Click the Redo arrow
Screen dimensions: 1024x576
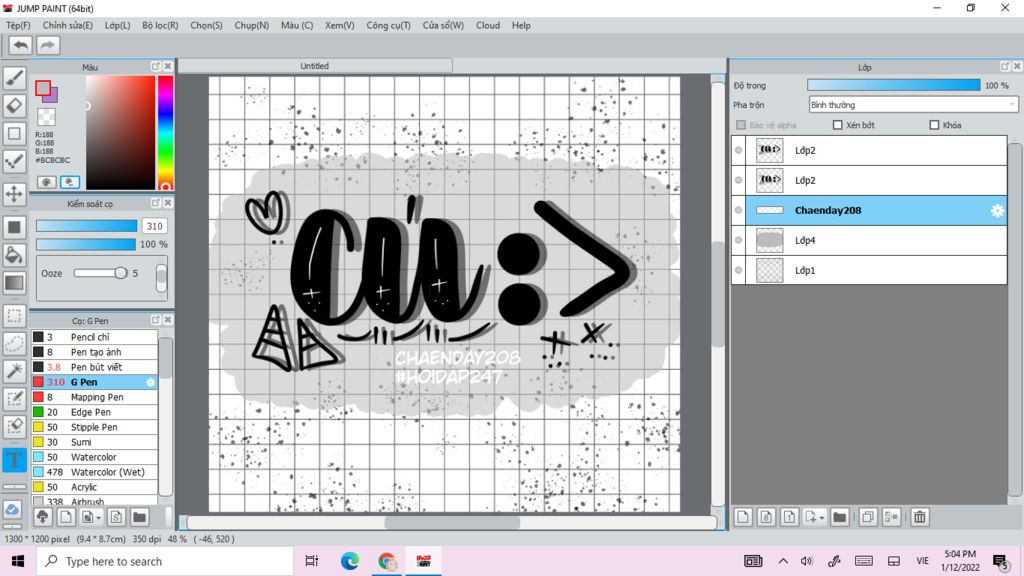pyautogui.click(x=48, y=45)
